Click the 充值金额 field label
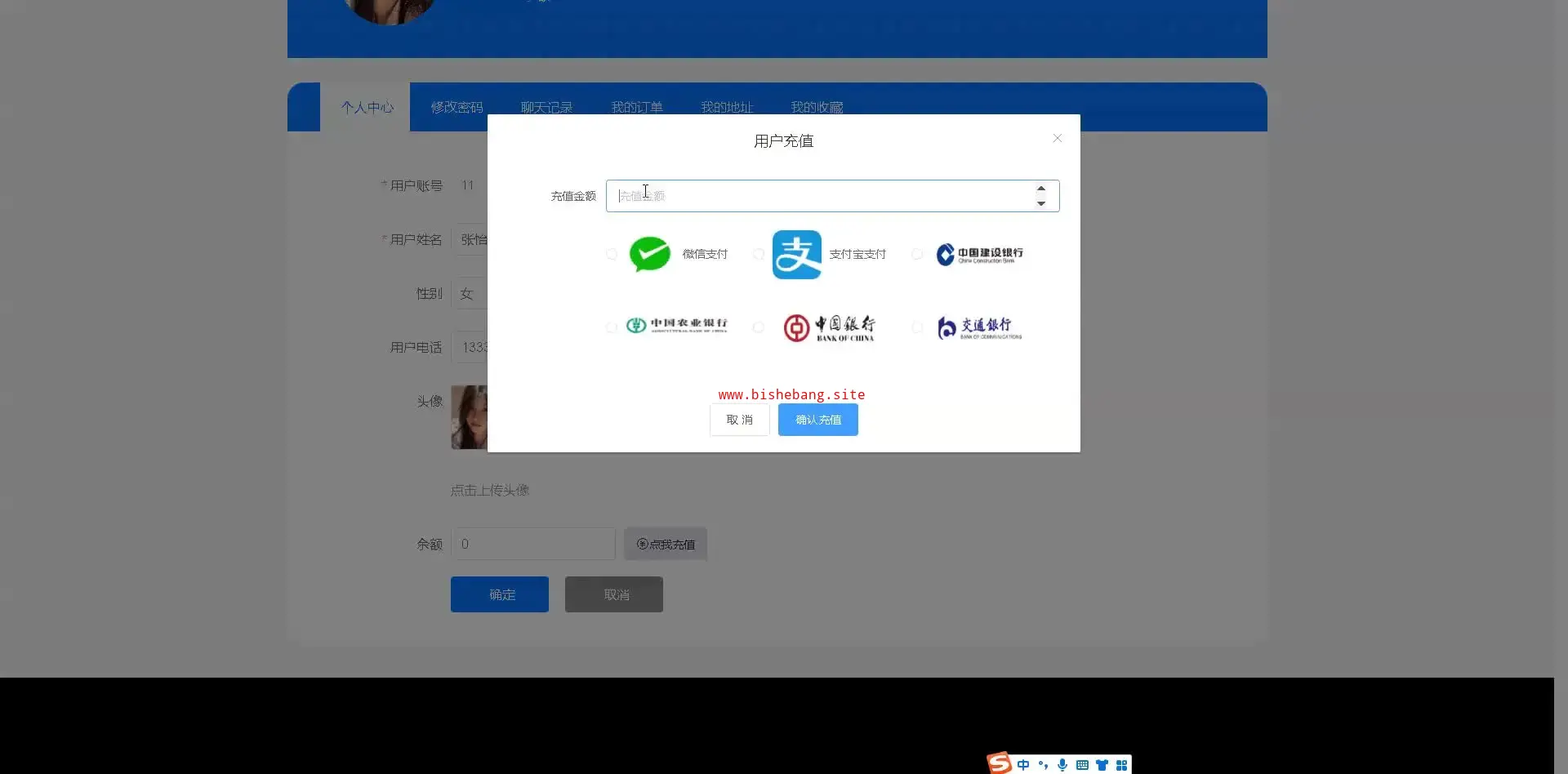This screenshot has height=774, width=1568. (x=573, y=196)
